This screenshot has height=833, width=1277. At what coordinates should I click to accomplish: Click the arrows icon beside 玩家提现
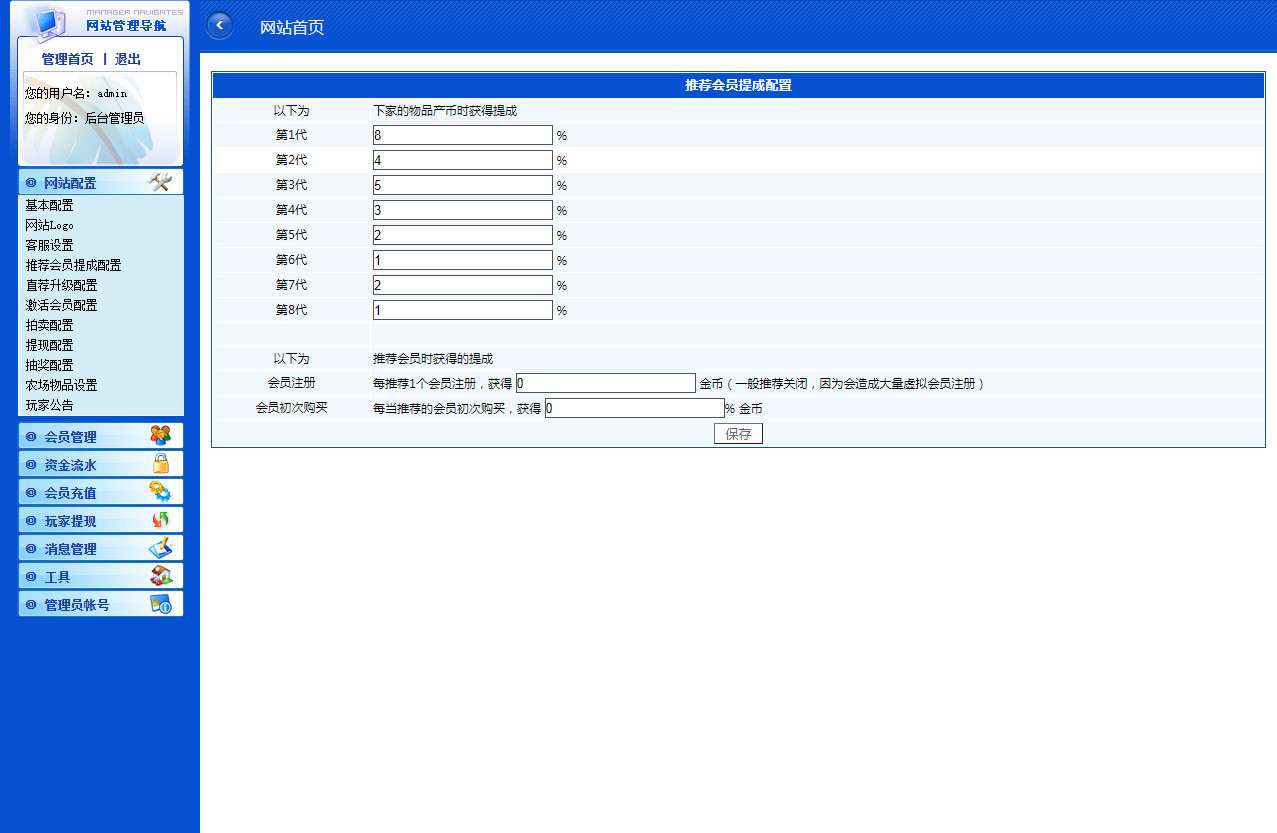pos(160,520)
